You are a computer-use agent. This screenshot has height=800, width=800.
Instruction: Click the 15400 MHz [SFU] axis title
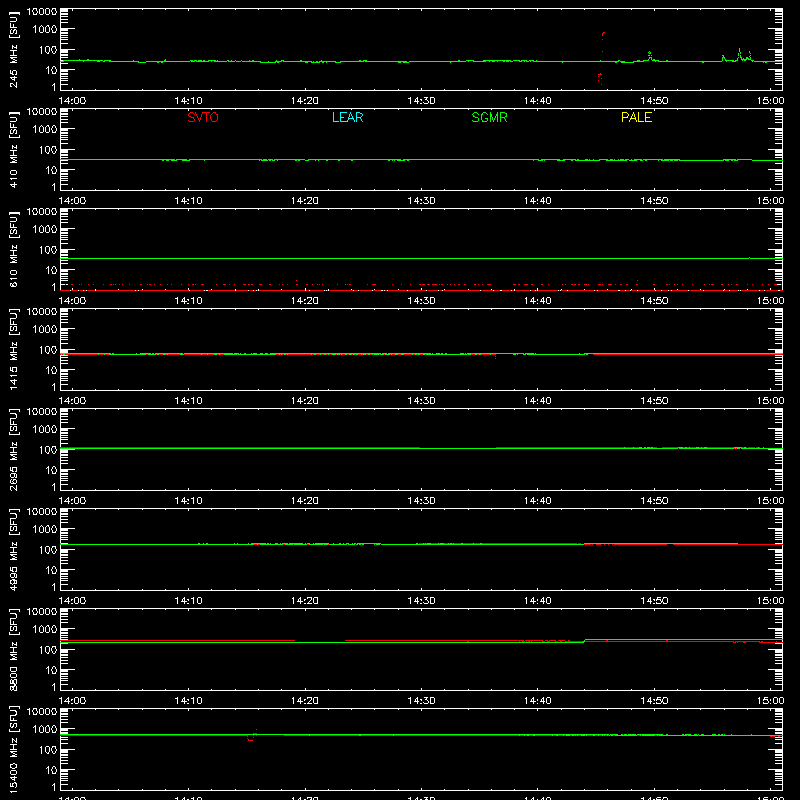tap(13, 749)
